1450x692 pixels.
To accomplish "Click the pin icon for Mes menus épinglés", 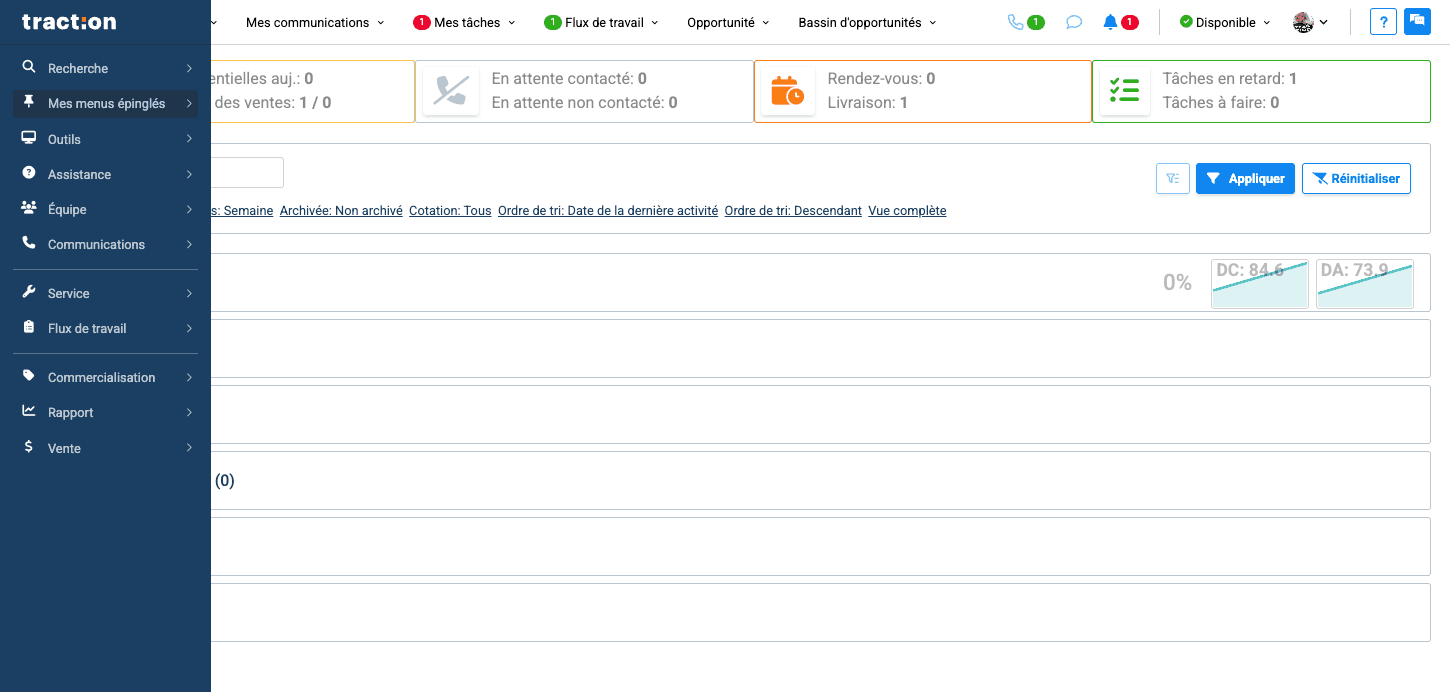I will 29,103.
